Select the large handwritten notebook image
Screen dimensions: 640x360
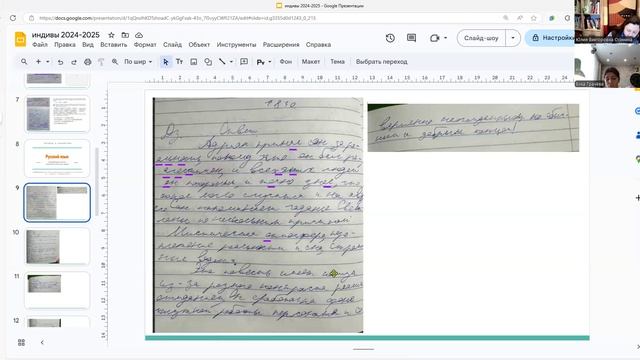[258, 215]
